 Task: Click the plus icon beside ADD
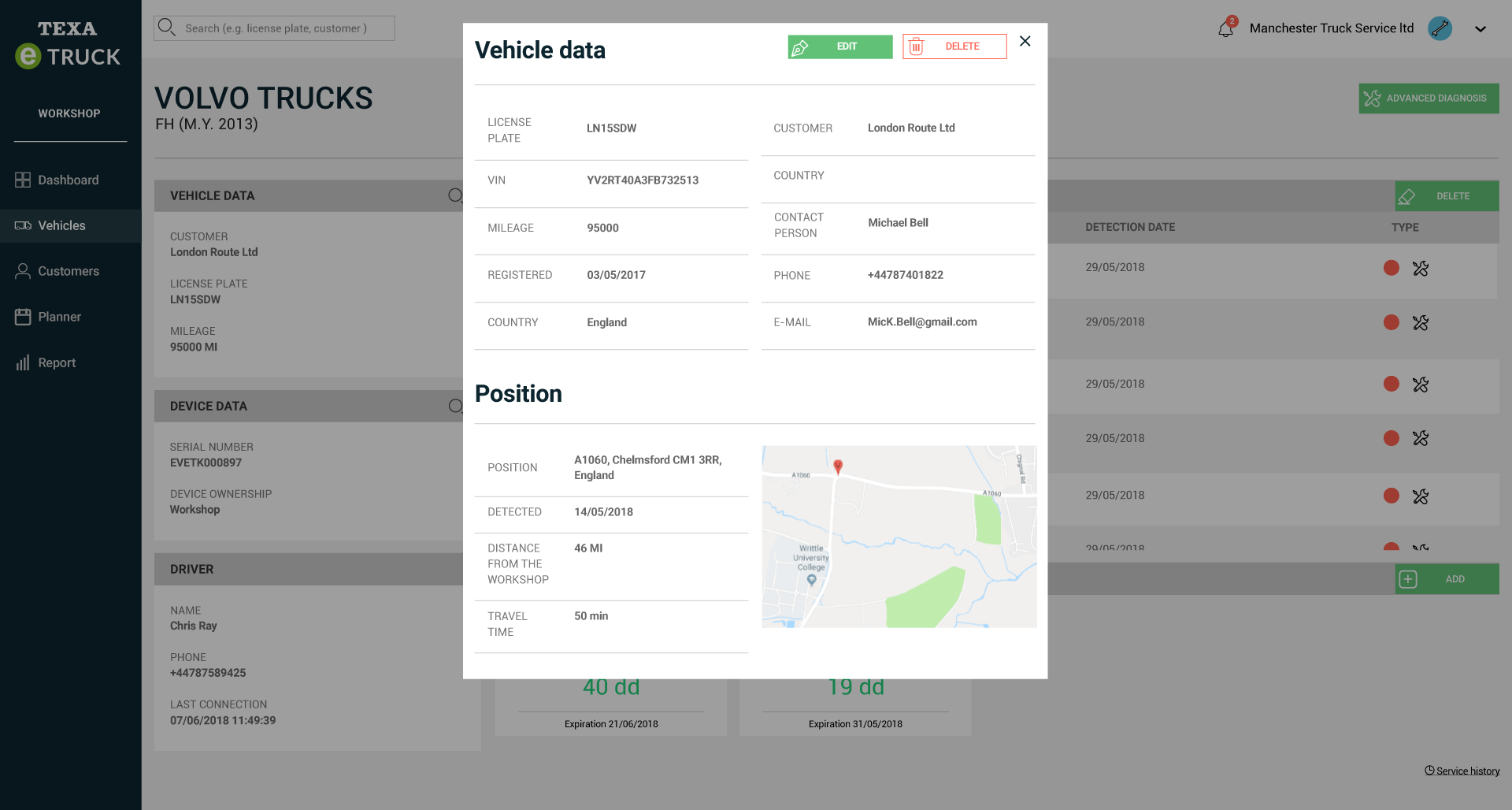pyautogui.click(x=1408, y=579)
